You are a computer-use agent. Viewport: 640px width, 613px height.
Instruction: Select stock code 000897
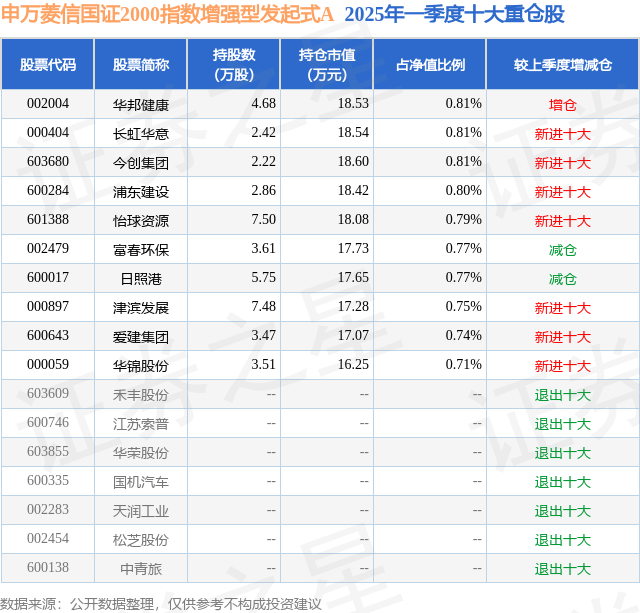pos(48,306)
